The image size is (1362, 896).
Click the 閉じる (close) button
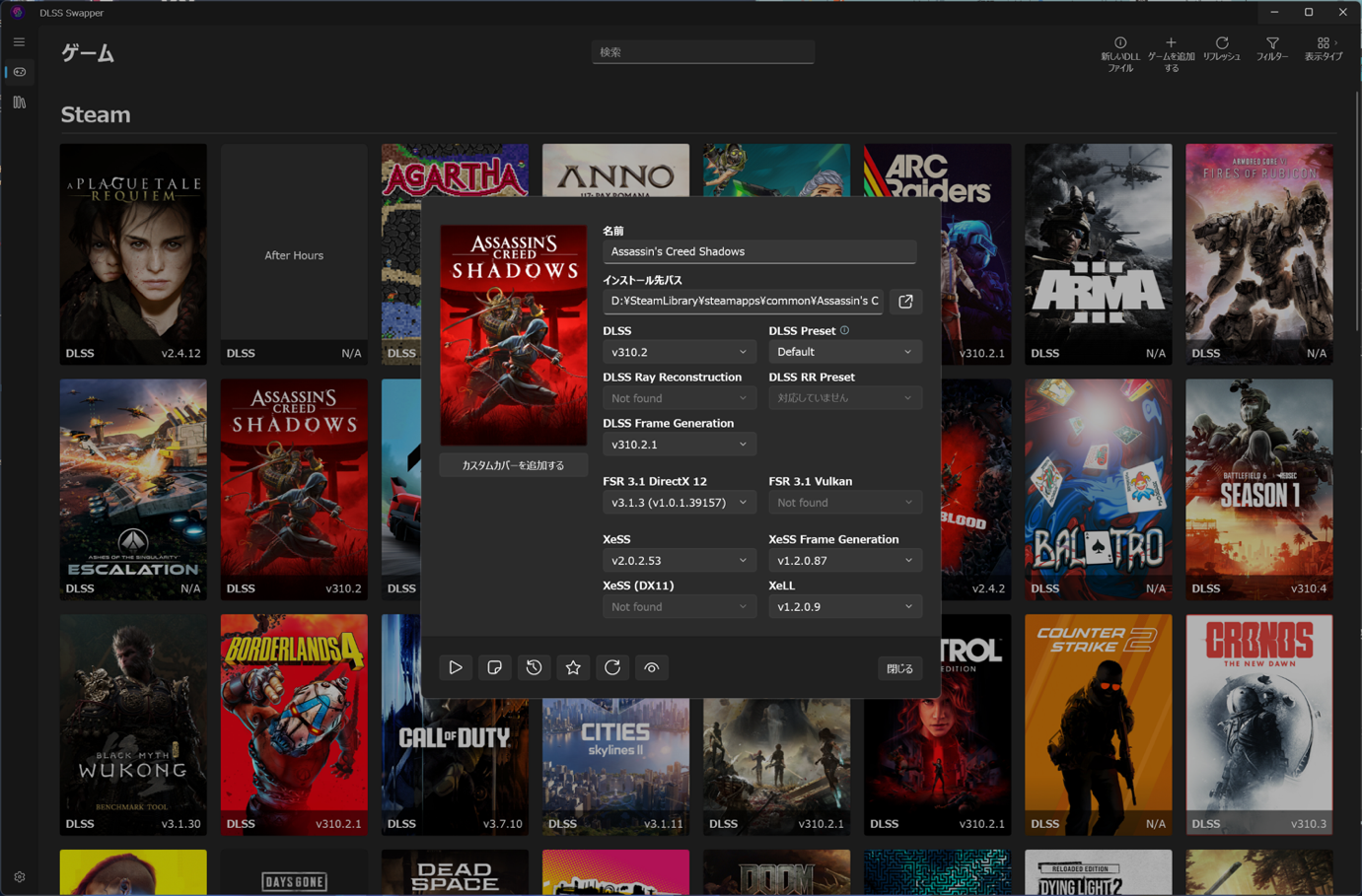point(899,668)
